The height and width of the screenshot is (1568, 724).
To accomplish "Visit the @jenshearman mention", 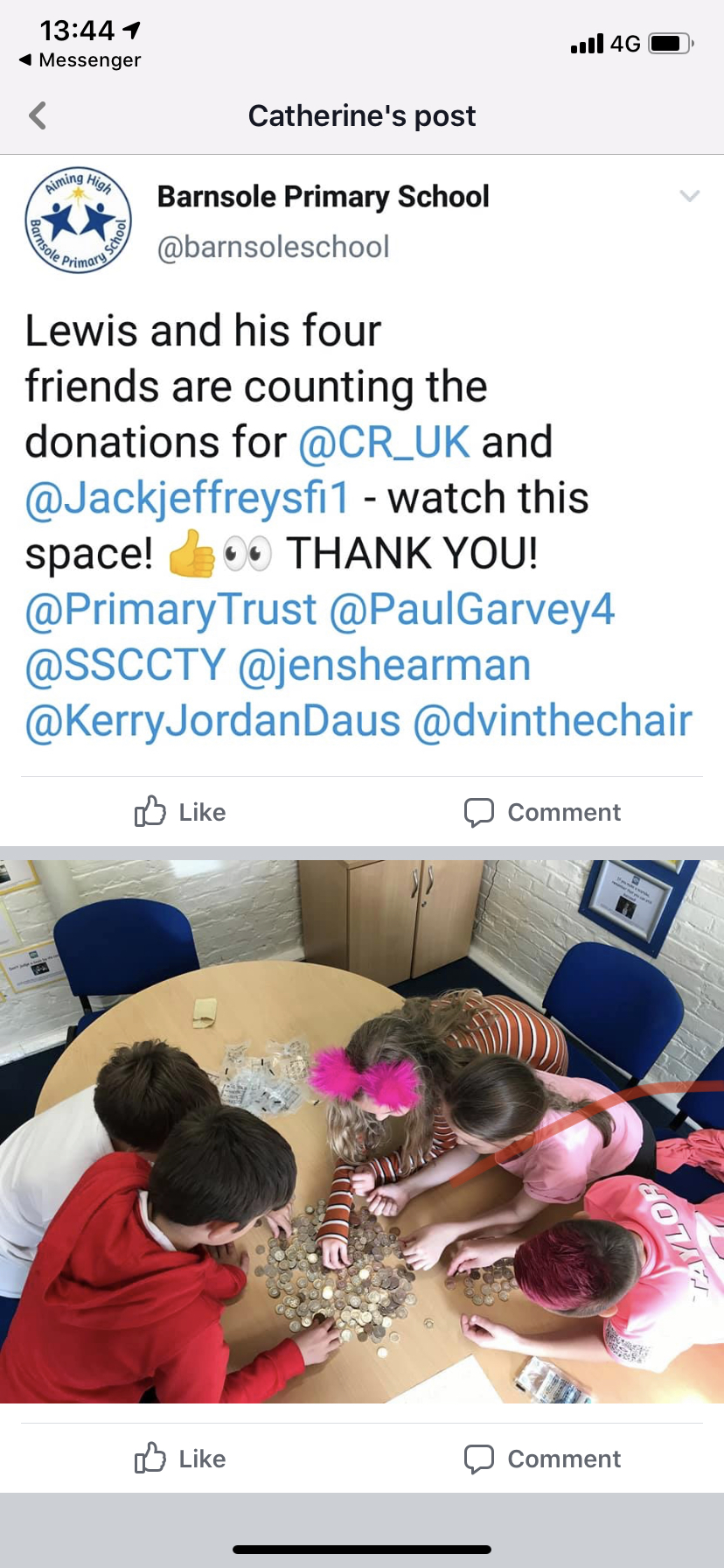I will pyautogui.click(x=385, y=665).
